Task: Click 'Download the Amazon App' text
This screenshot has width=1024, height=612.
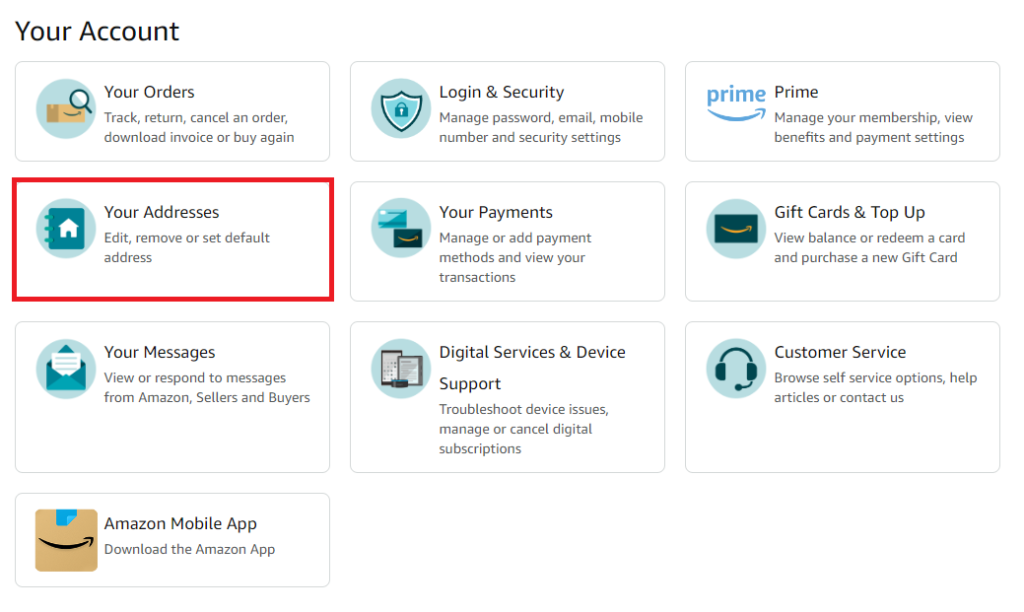Action: [189, 549]
